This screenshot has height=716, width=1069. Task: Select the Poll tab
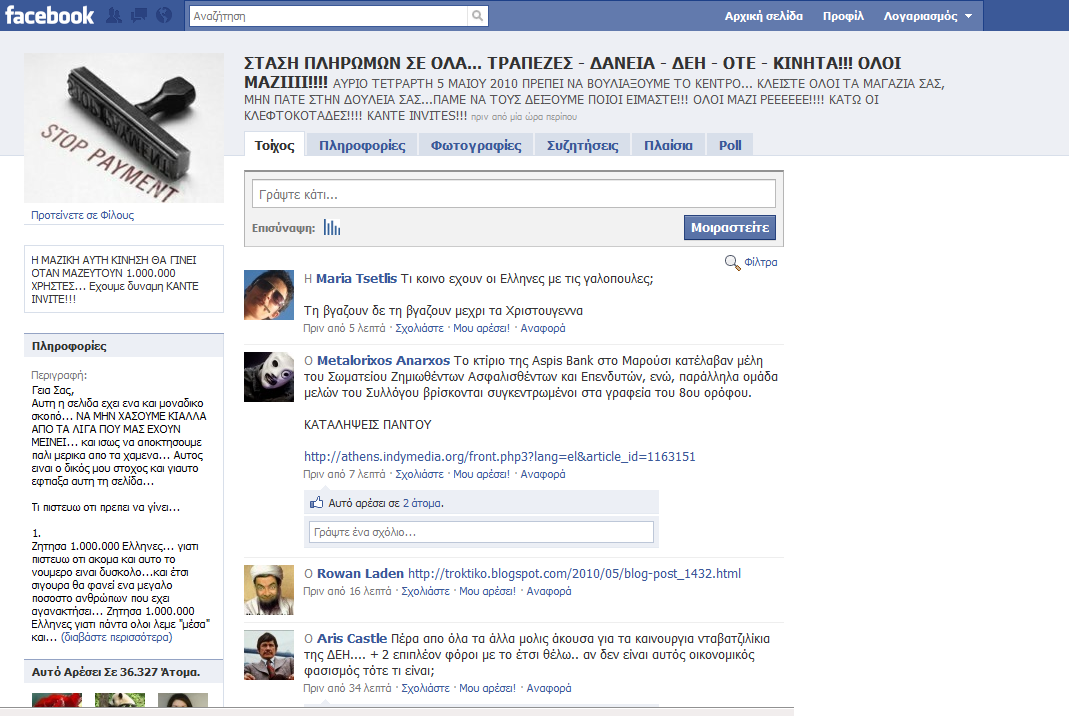pyautogui.click(x=730, y=145)
